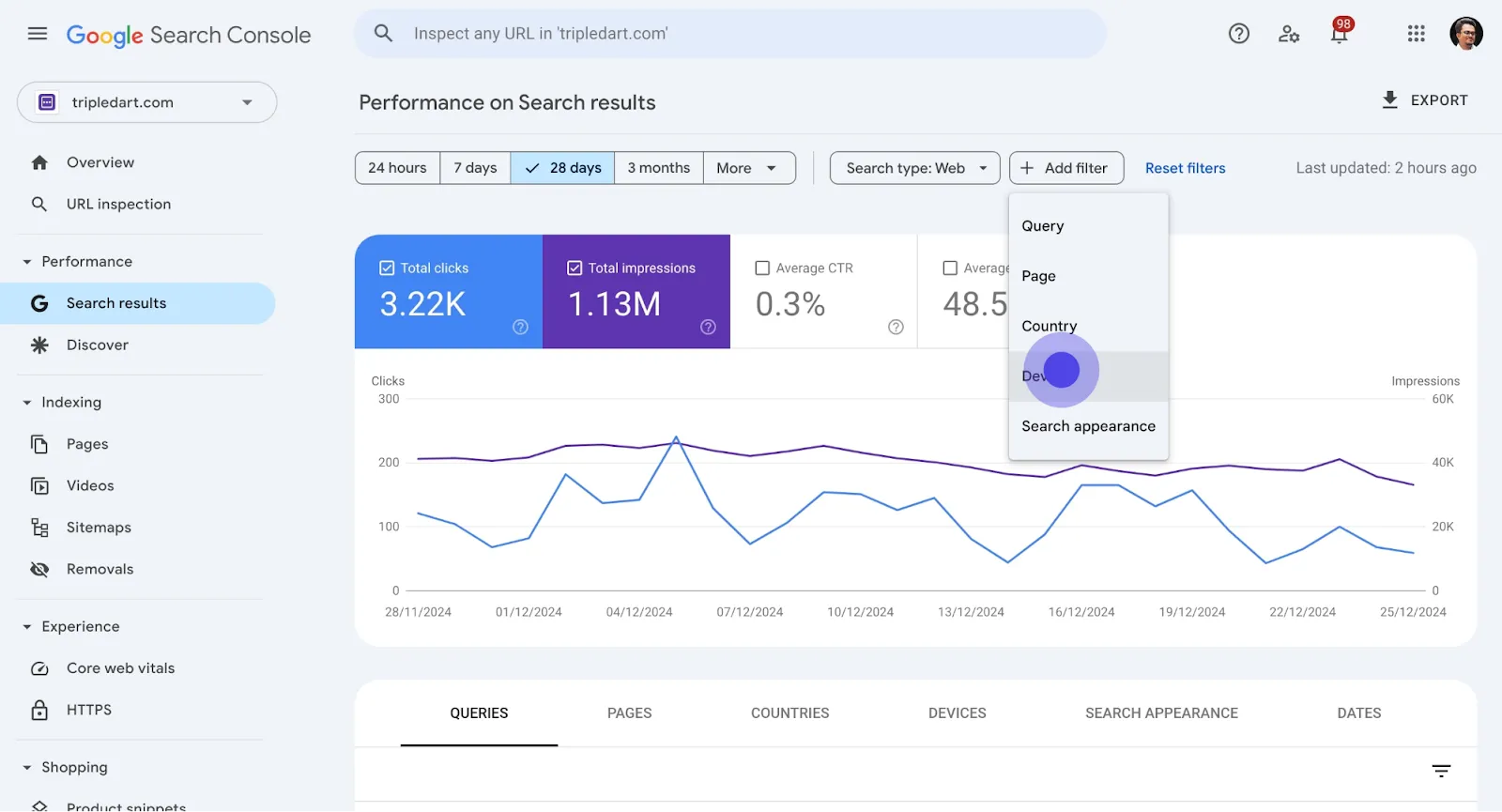Click help icon on Average CTR card
This screenshot has height=812, width=1502.
896,327
